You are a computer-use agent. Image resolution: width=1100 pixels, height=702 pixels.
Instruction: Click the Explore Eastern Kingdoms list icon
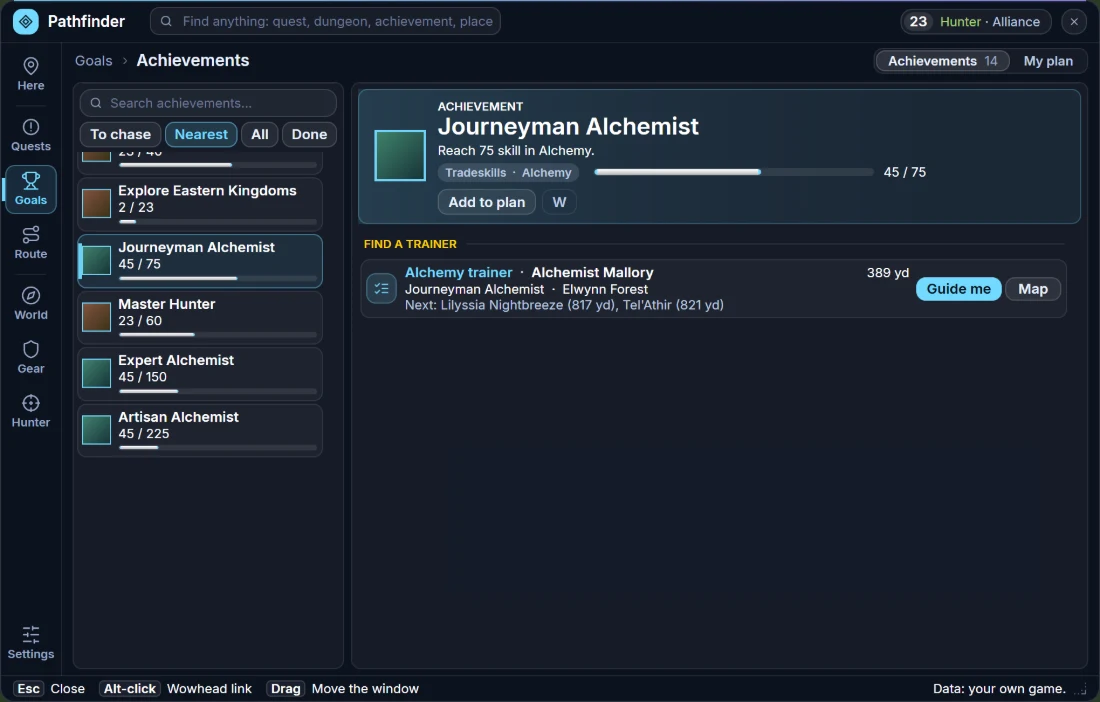tap(97, 203)
